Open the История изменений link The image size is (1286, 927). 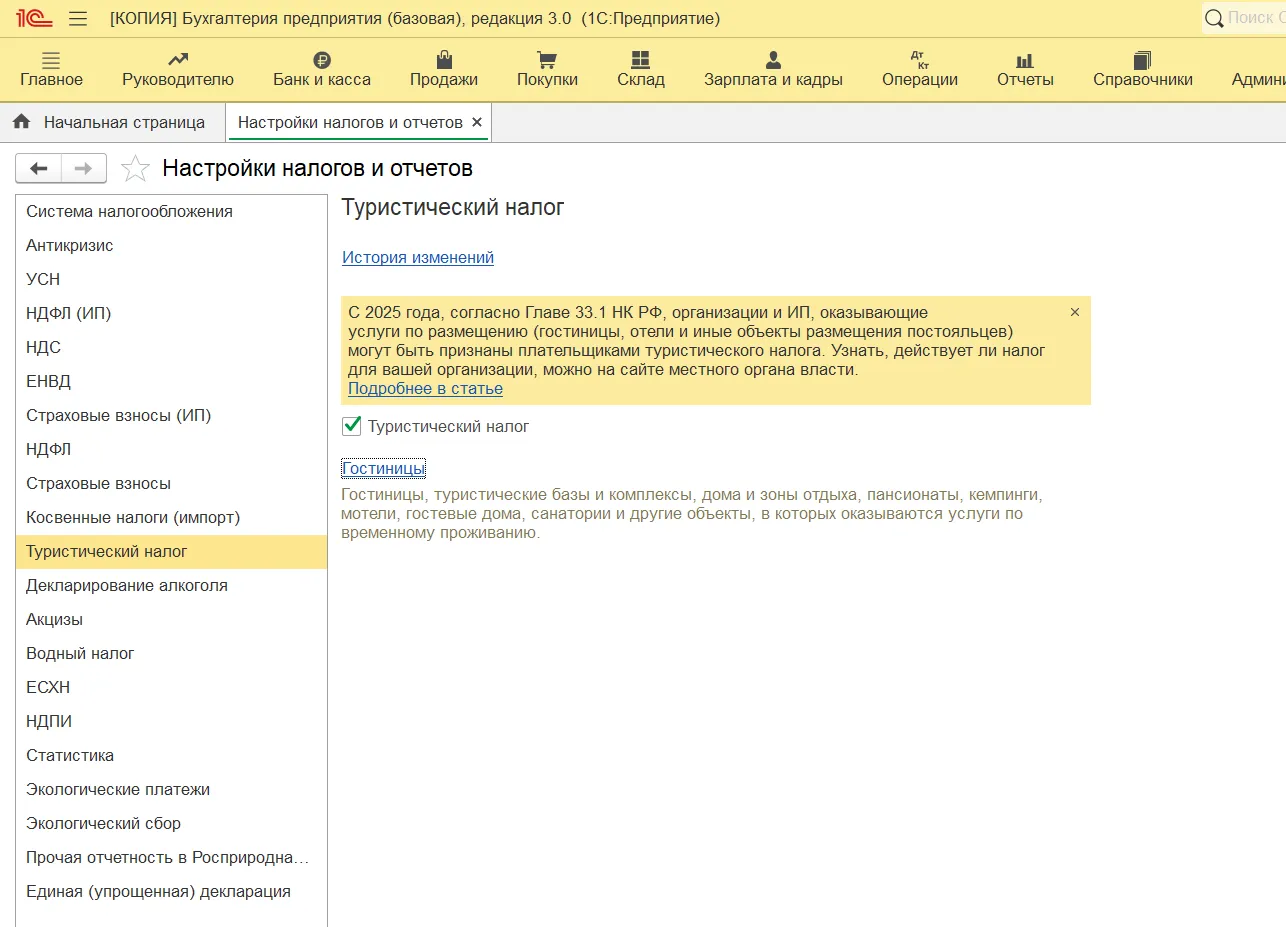pos(418,257)
